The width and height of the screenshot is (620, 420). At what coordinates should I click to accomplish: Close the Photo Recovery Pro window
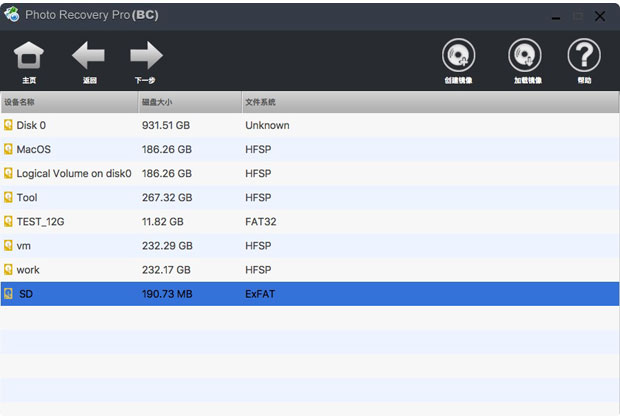coord(600,16)
